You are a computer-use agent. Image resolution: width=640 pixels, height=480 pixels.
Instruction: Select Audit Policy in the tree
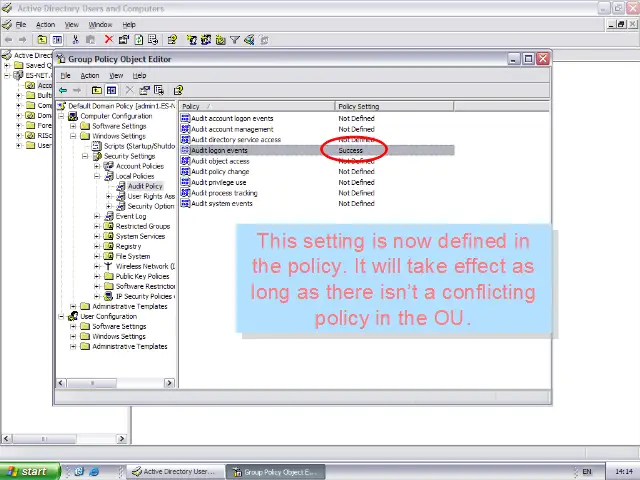[145, 186]
